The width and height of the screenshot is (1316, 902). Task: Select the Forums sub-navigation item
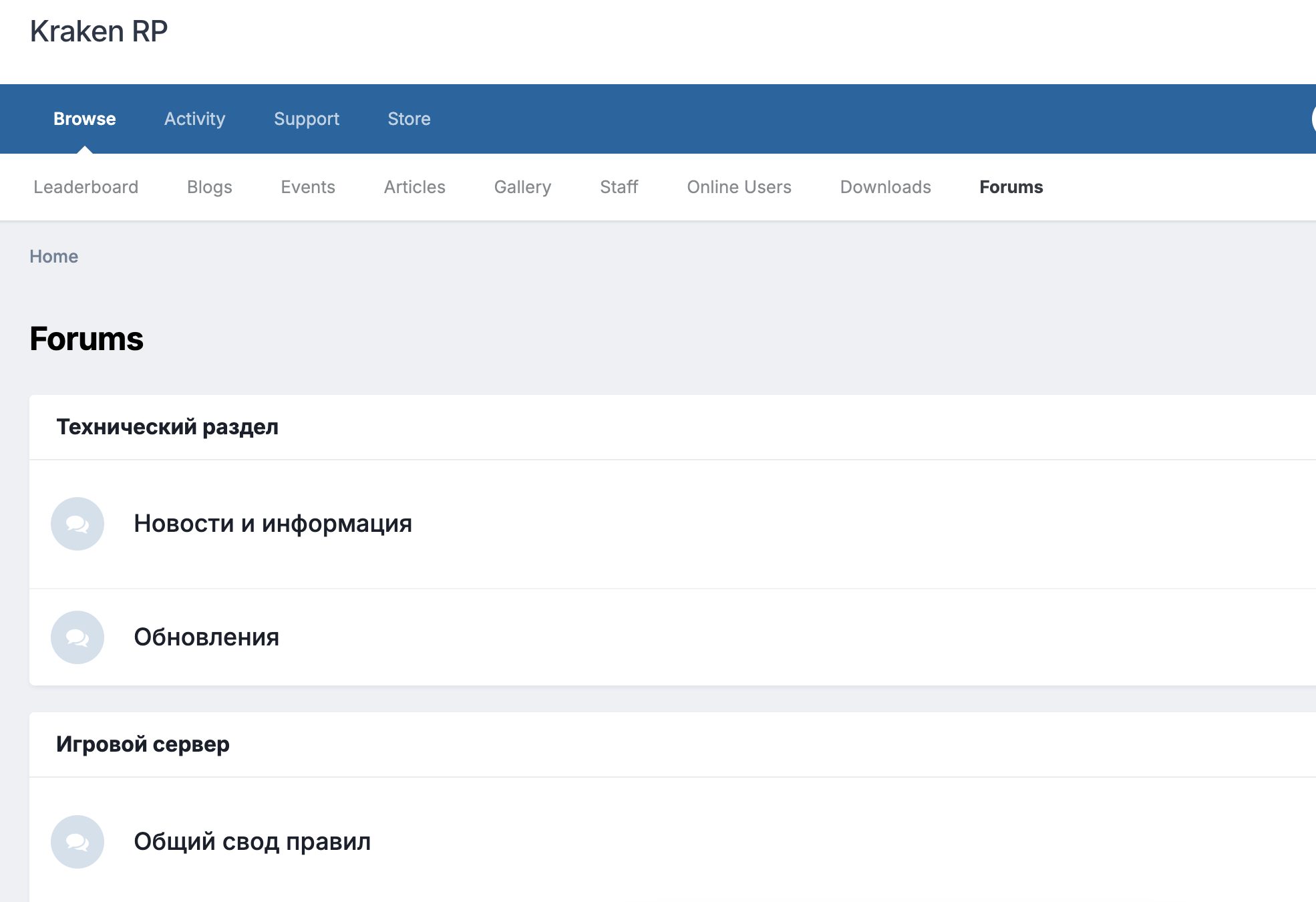click(x=1011, y=187)
